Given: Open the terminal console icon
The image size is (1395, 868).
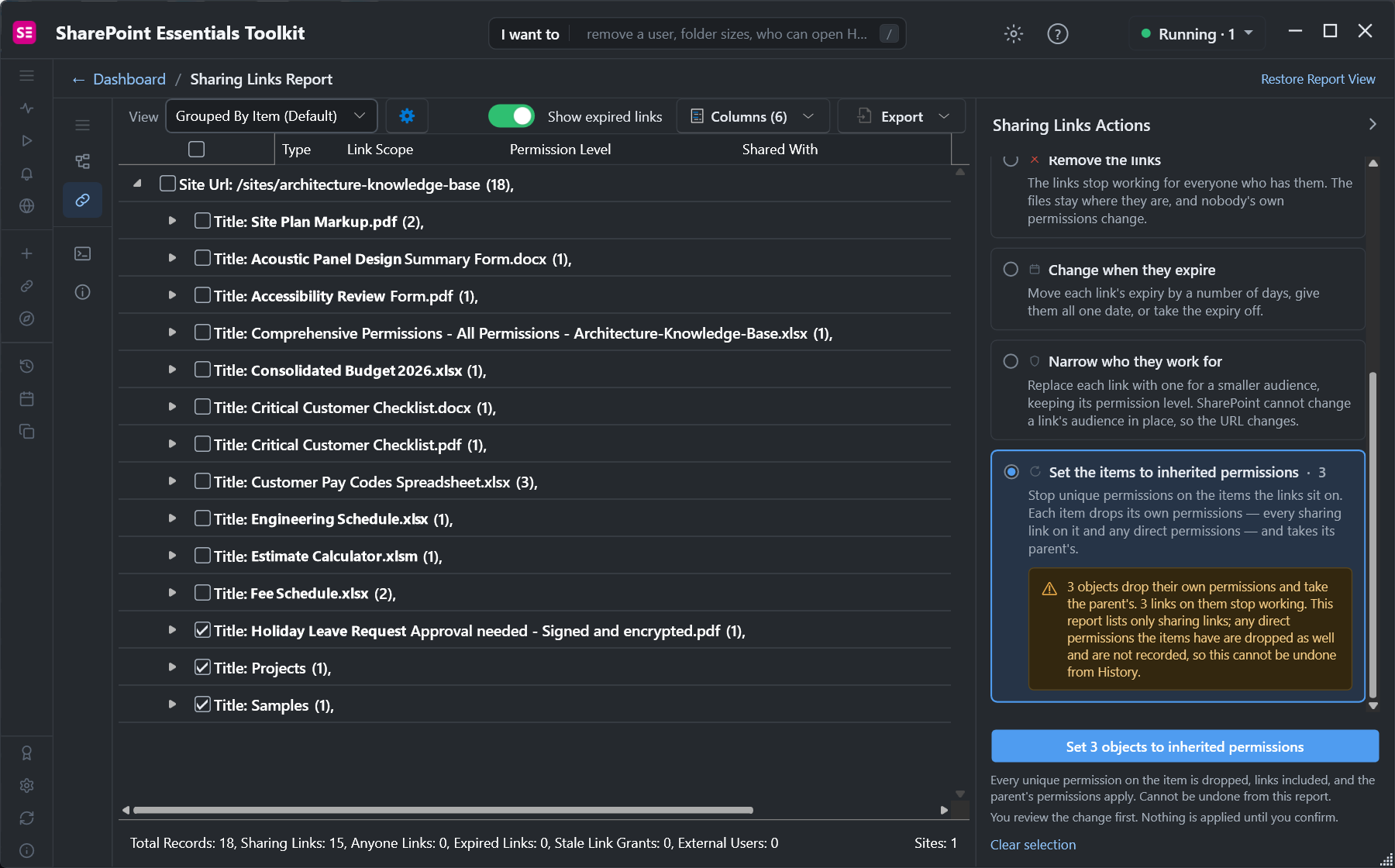Looking at the screenshot, I should coord(82,253).
